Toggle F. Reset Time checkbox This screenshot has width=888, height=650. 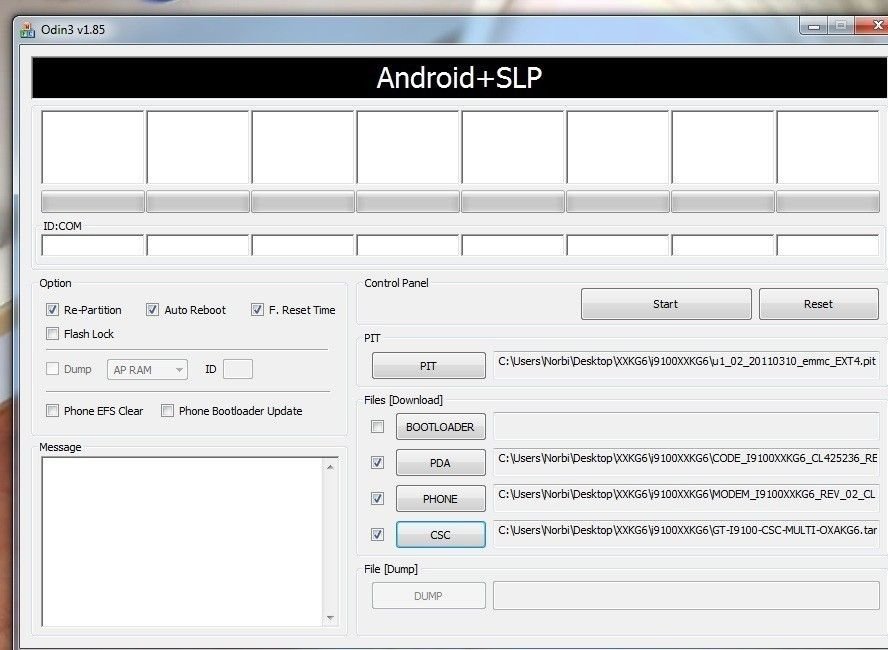(x=257, y=310)
